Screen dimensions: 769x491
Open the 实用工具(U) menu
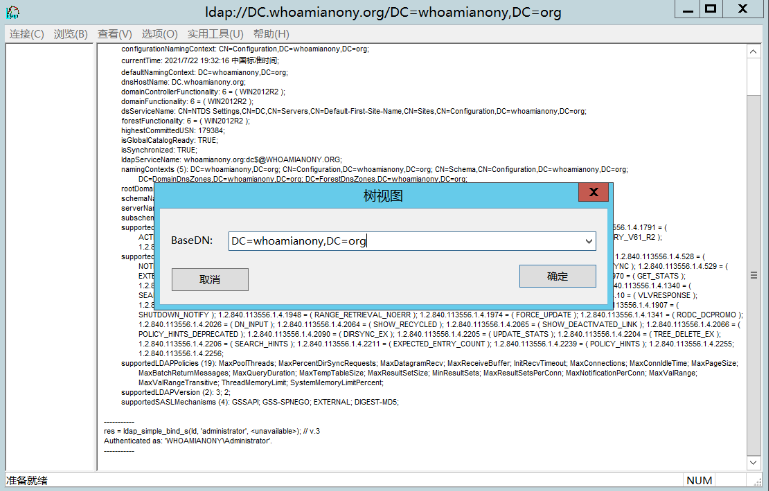pos(215,34)
